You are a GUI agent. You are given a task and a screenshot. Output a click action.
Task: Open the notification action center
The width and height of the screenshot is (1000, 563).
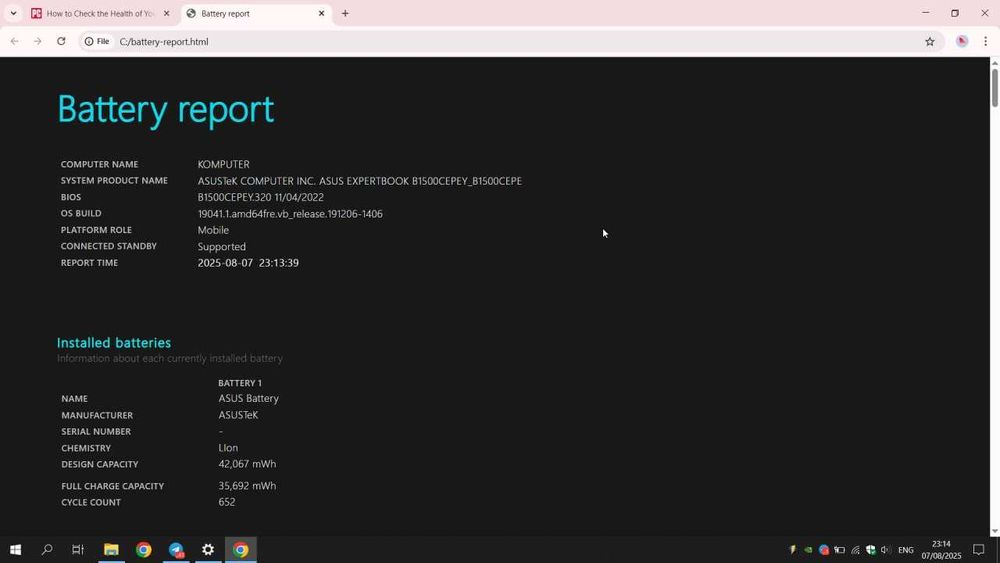978,550
